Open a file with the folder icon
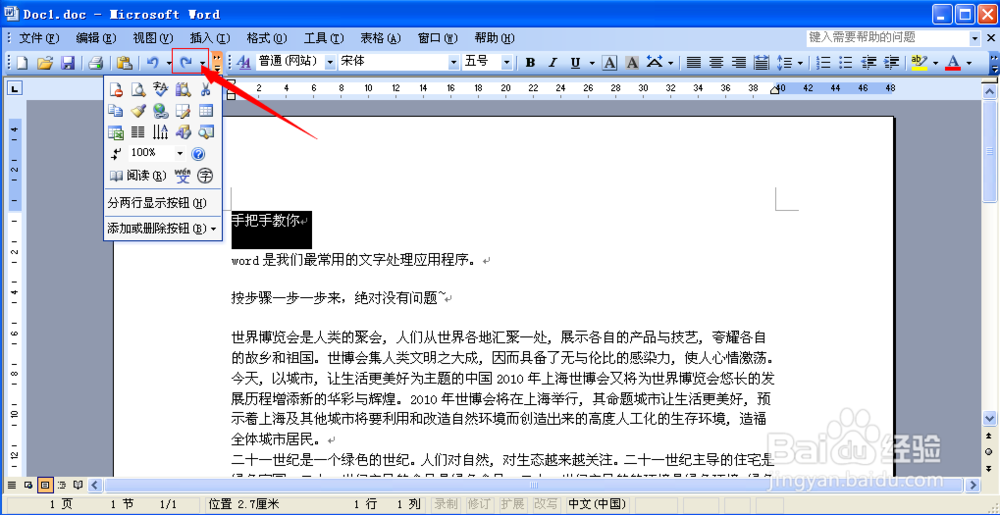Image resolution: width=1000 pixels, height=515 pixels. point(45,62)
